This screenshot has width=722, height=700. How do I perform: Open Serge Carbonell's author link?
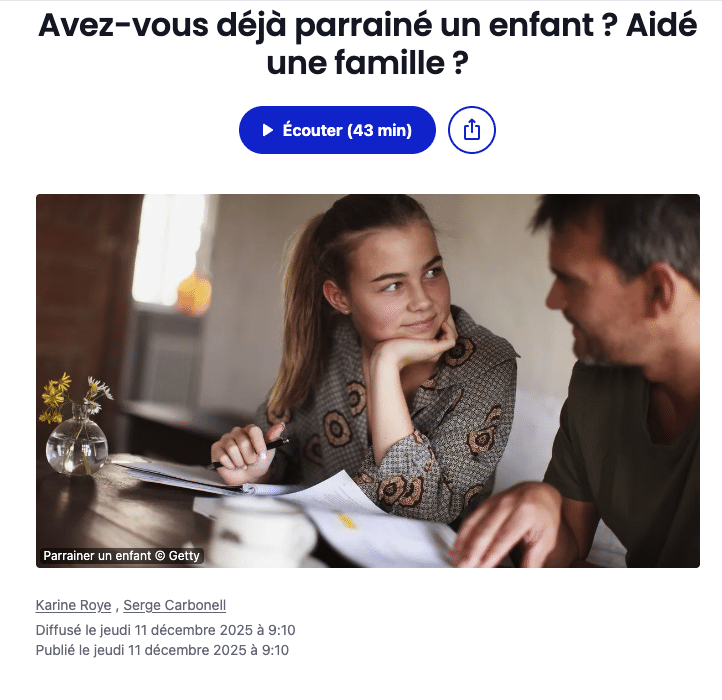[x=175, y=605]
